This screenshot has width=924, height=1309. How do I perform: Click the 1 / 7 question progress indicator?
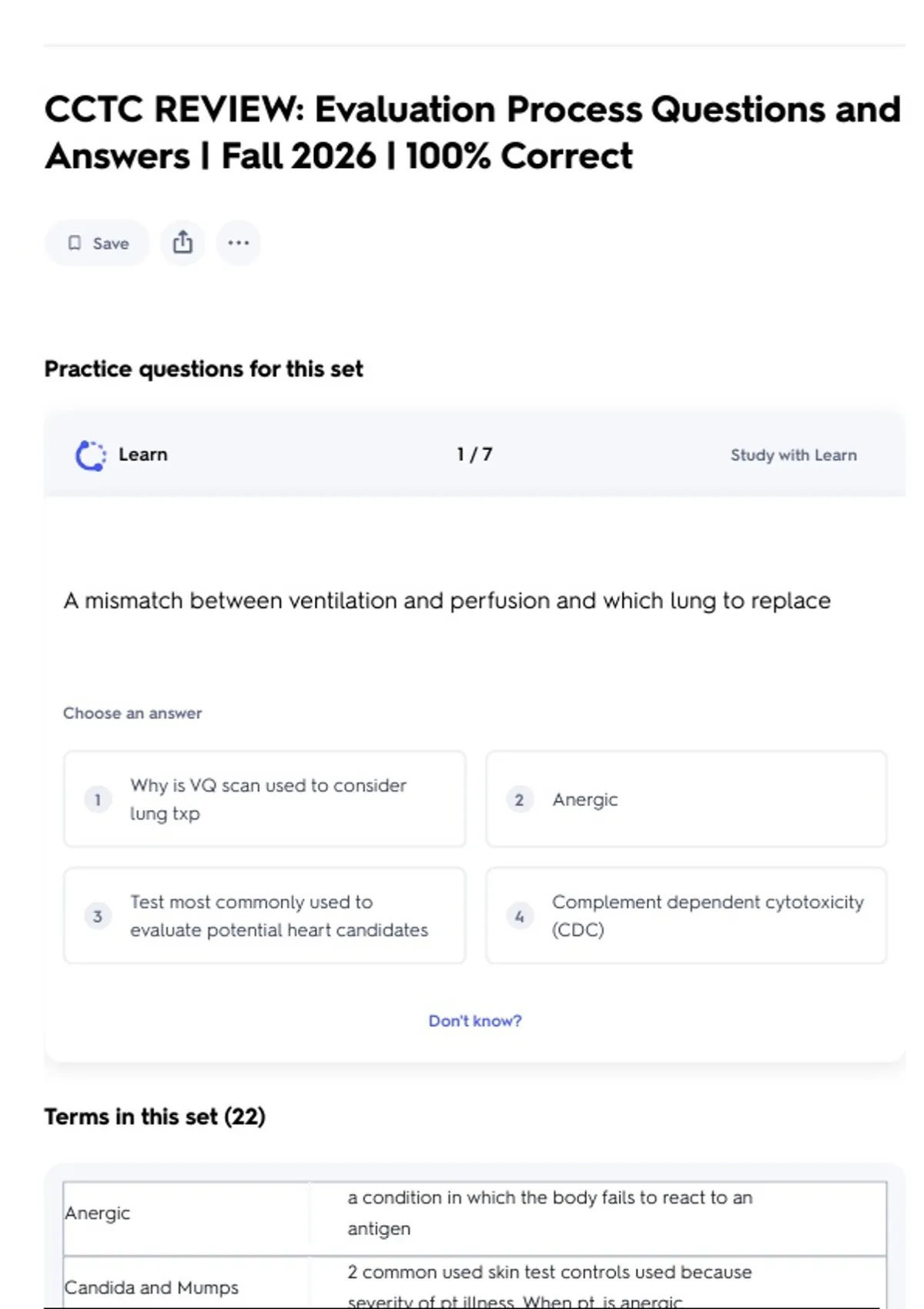coord(474,455)
